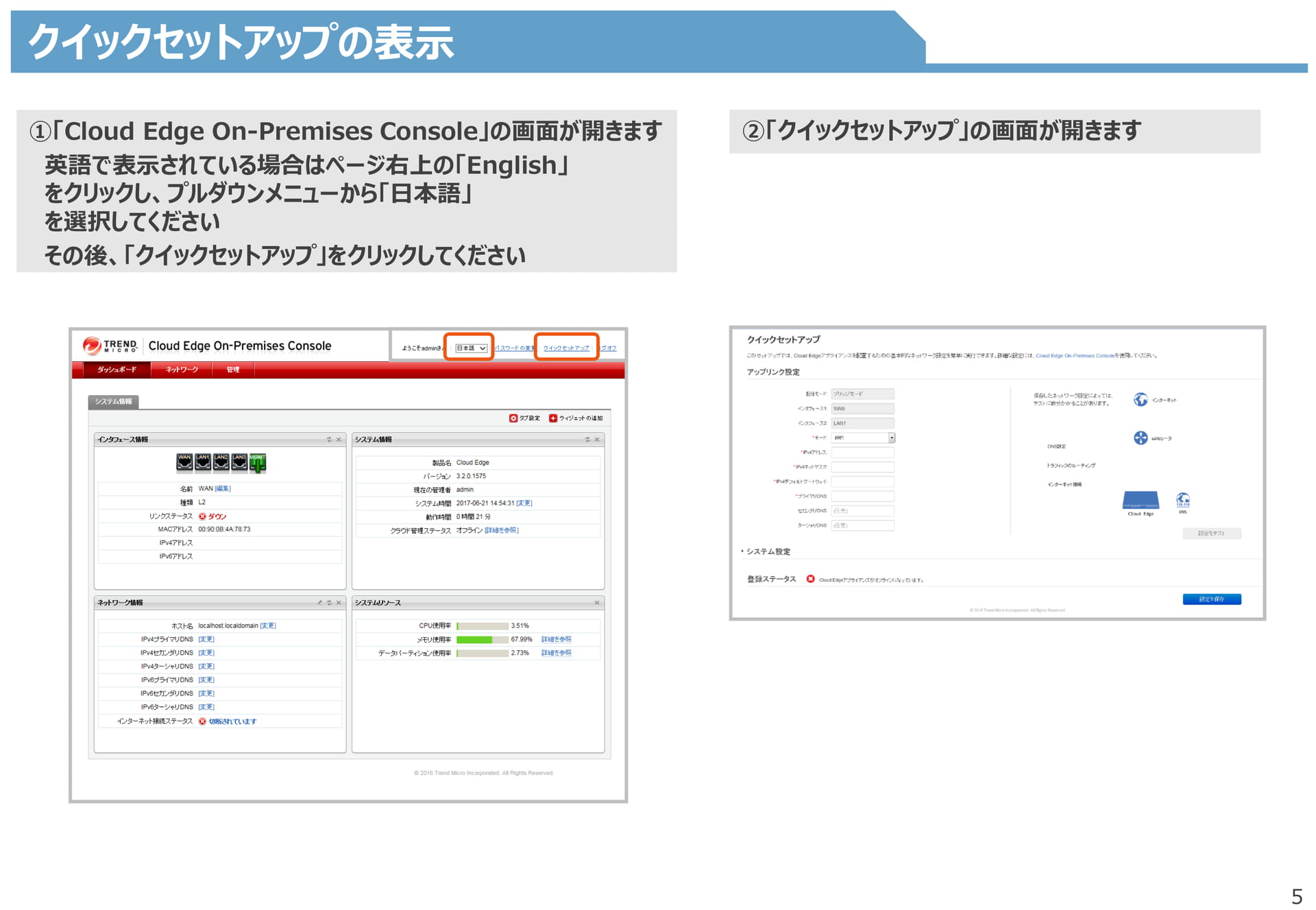Click the データパーティション使用率 progress bar
Screen dimensions: 1316x910
[x=483, y=654]
